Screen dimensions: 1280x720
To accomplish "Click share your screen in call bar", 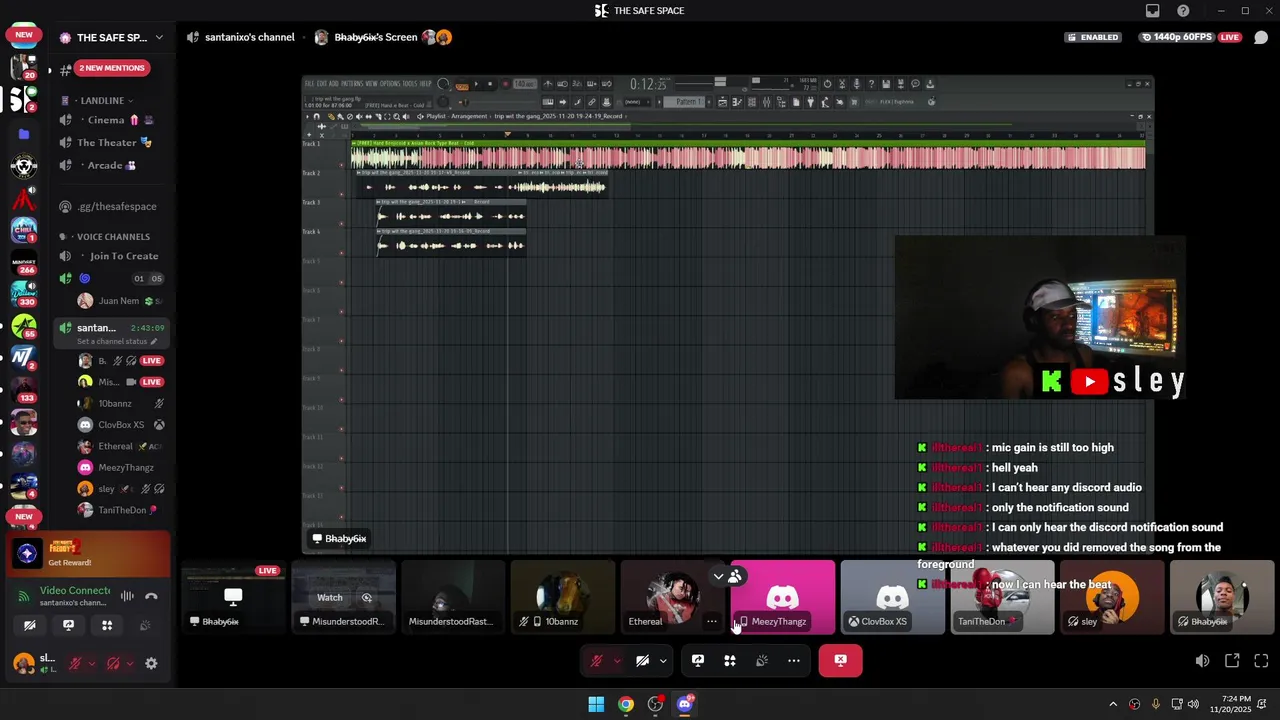I will click(698, 661).
